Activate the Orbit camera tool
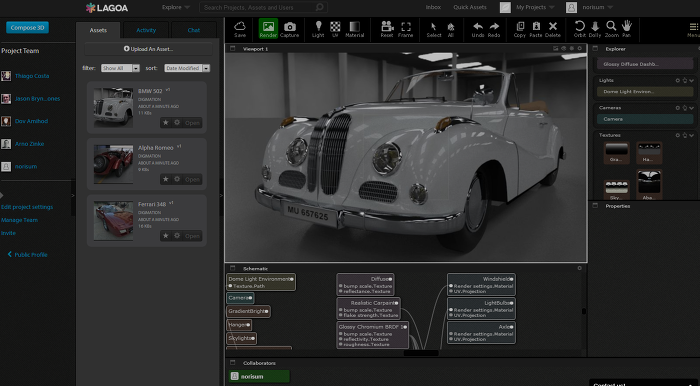 (x=579, y=29)
